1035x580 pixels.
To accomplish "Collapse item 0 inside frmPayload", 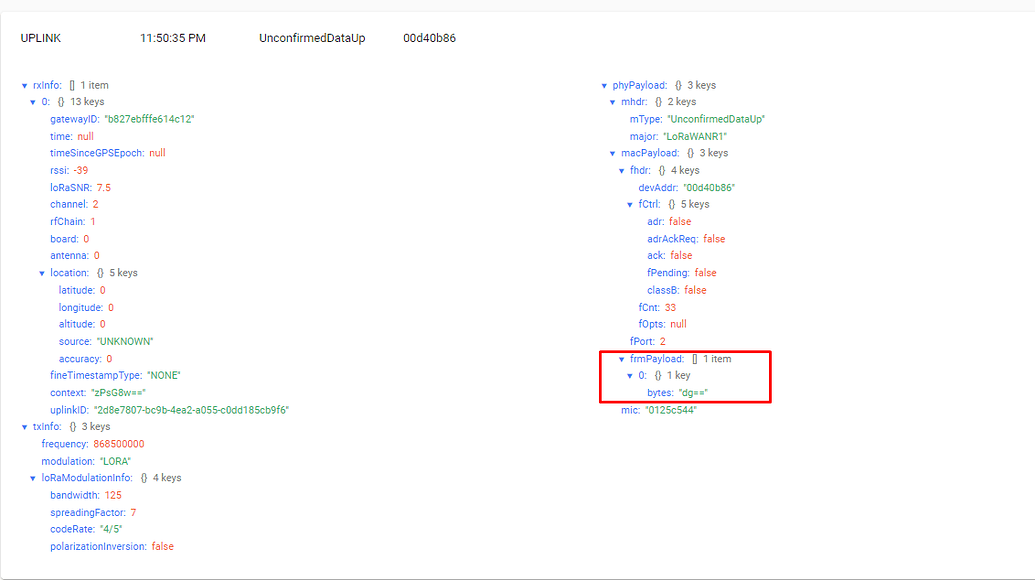I will pos(631,375).
